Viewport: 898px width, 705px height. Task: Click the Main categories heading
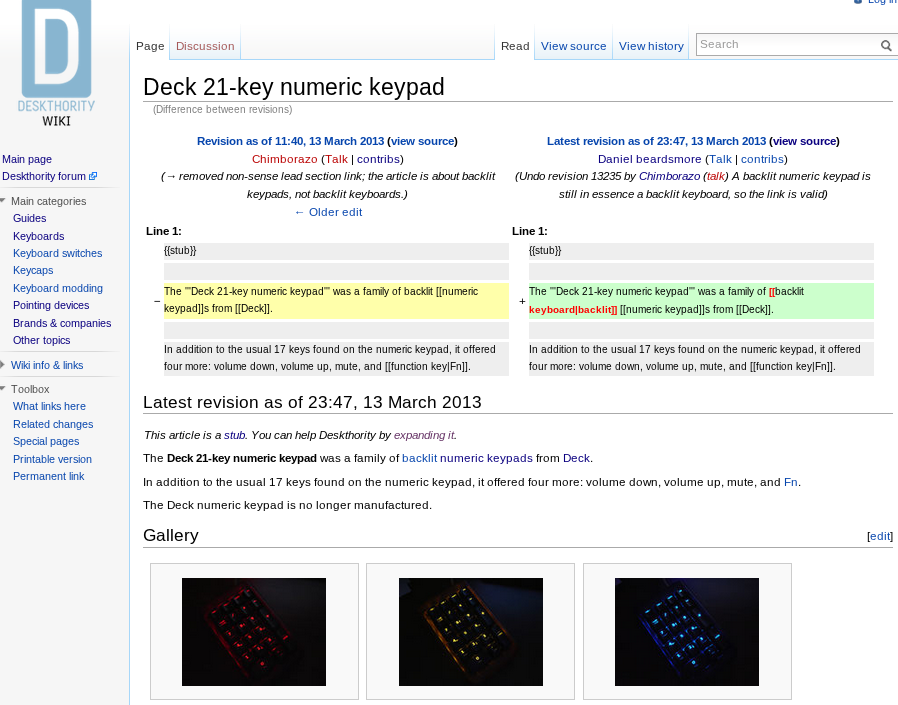point(49,201)
